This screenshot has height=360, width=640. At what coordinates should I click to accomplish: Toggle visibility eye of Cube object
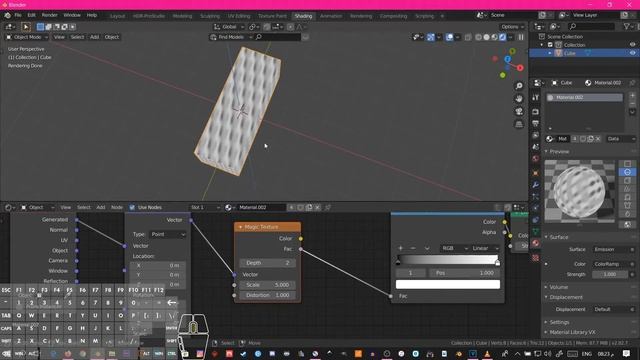pyautogui.click(x=632, y=53)
